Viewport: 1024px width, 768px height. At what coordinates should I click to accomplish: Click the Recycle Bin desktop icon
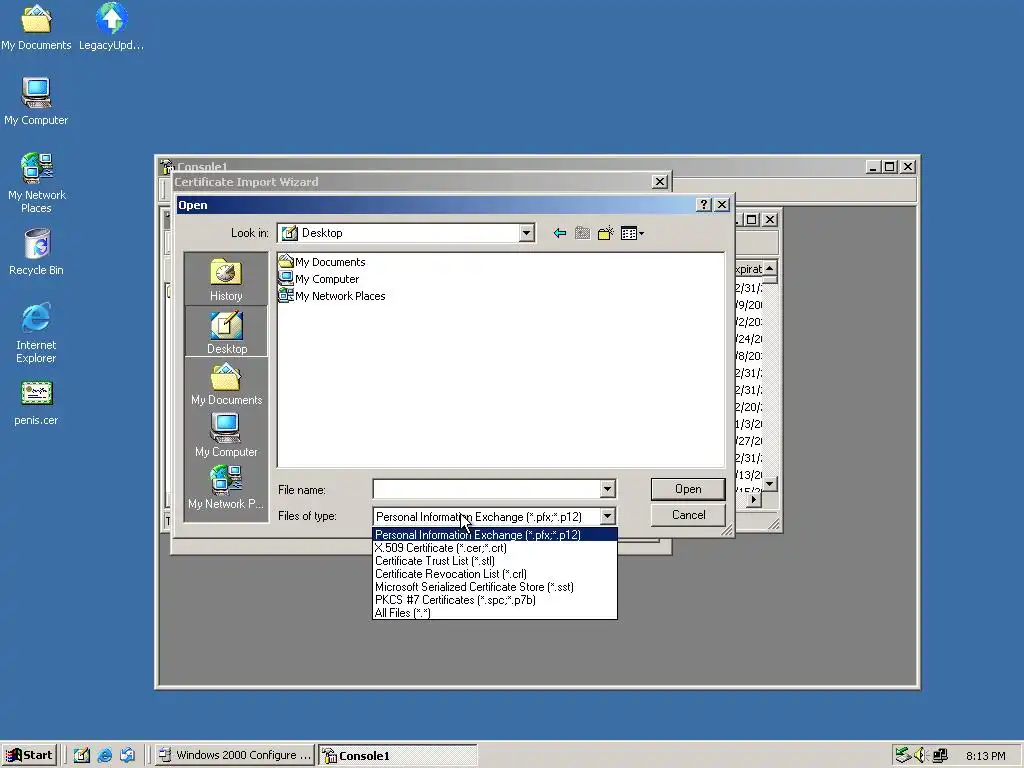tap(36, 252)
